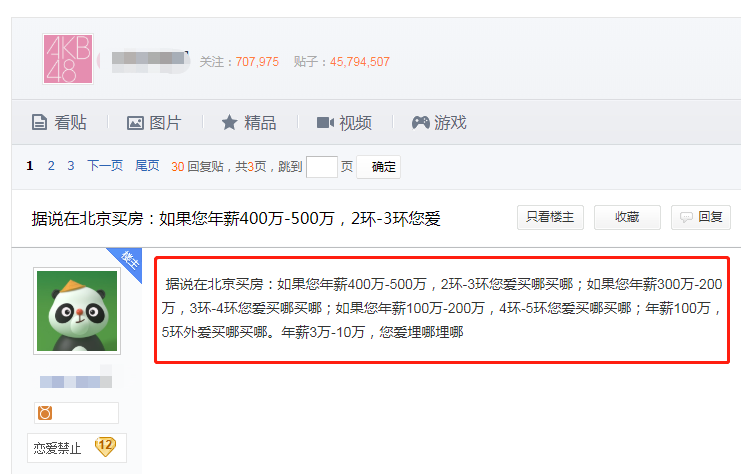Click the 只看楼主 button
This screenshot has width=741, height=474.
(550, 217)
